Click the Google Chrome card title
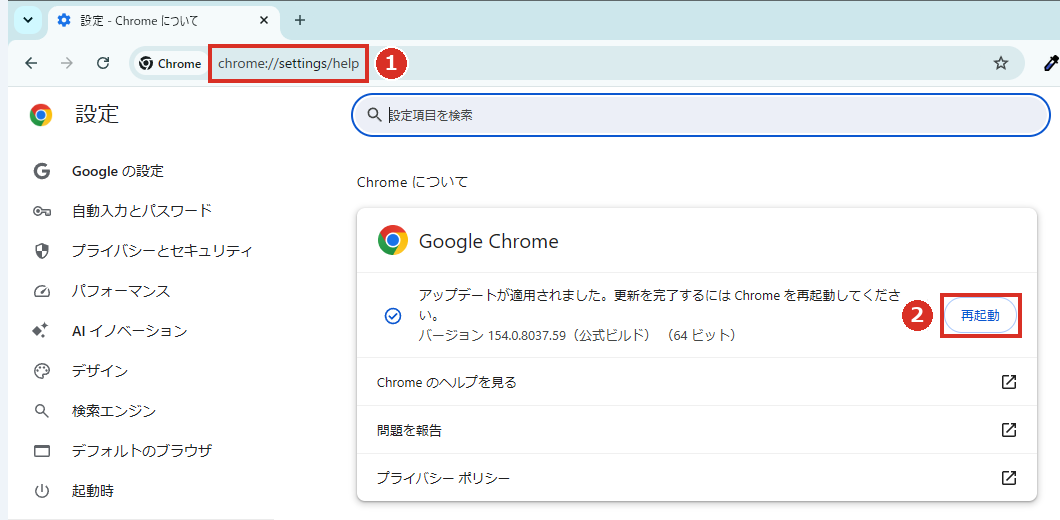 tap(489, 241)
